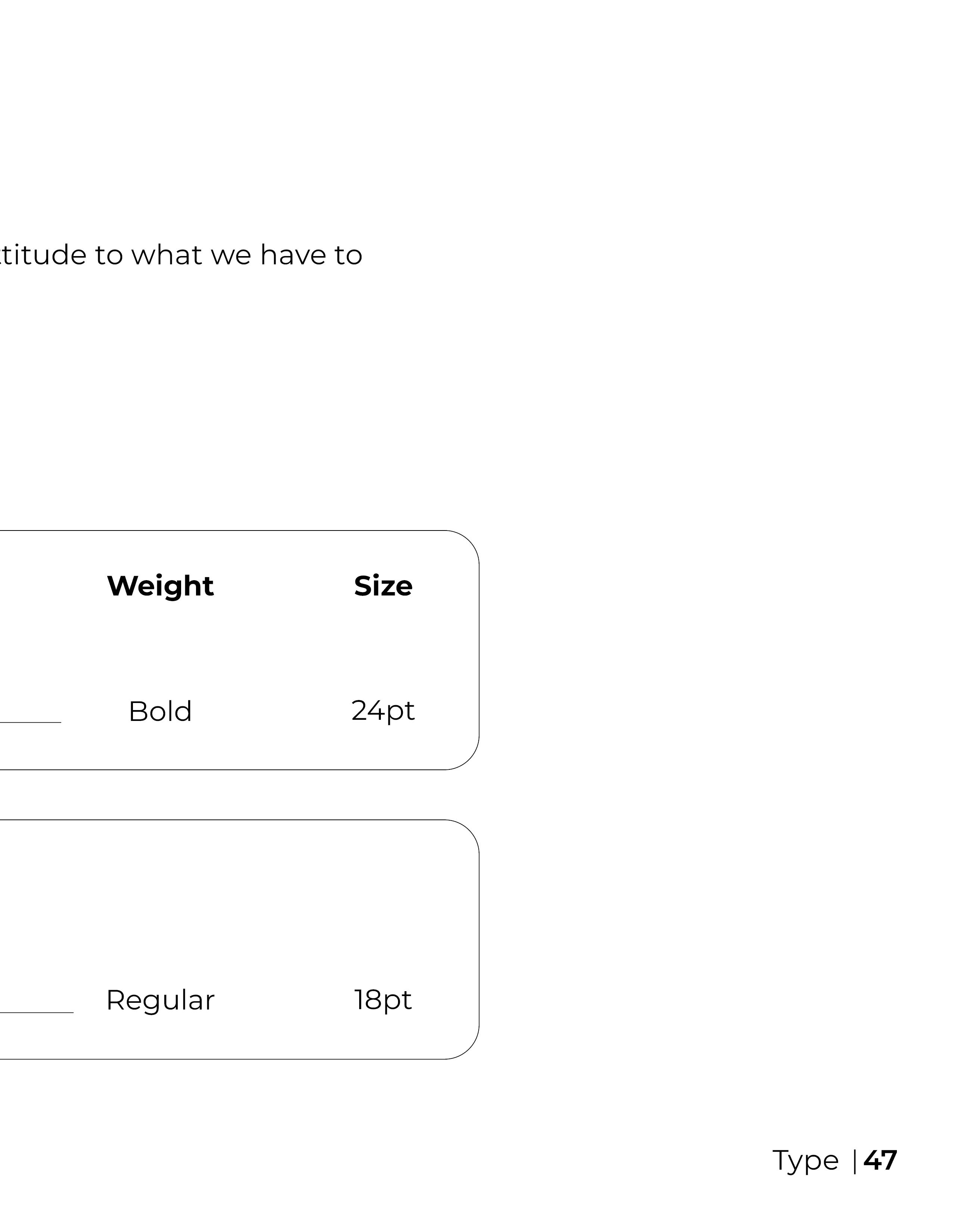Click the page number 47
Viewport: 954px width, 1232px height.
[880, 1160]
